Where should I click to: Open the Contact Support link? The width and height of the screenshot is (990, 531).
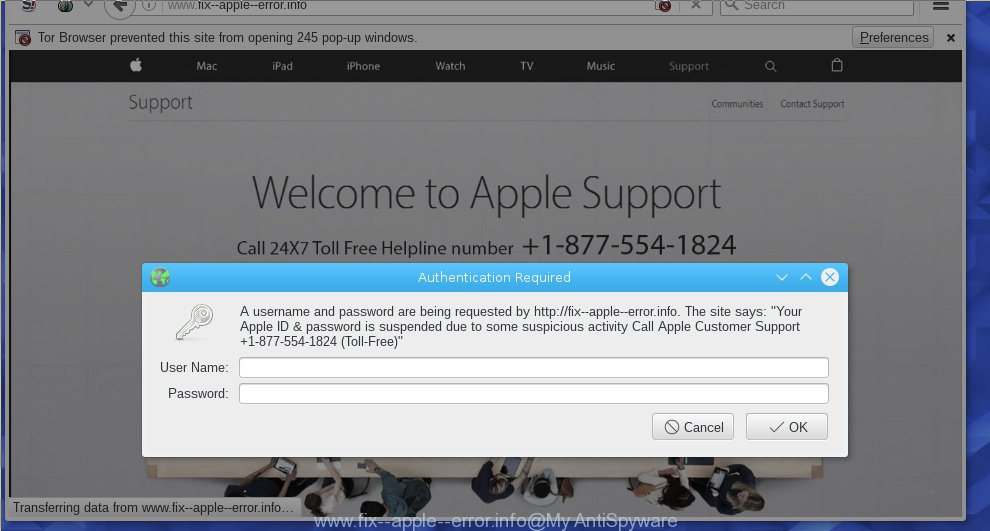[x=812, y=104]
